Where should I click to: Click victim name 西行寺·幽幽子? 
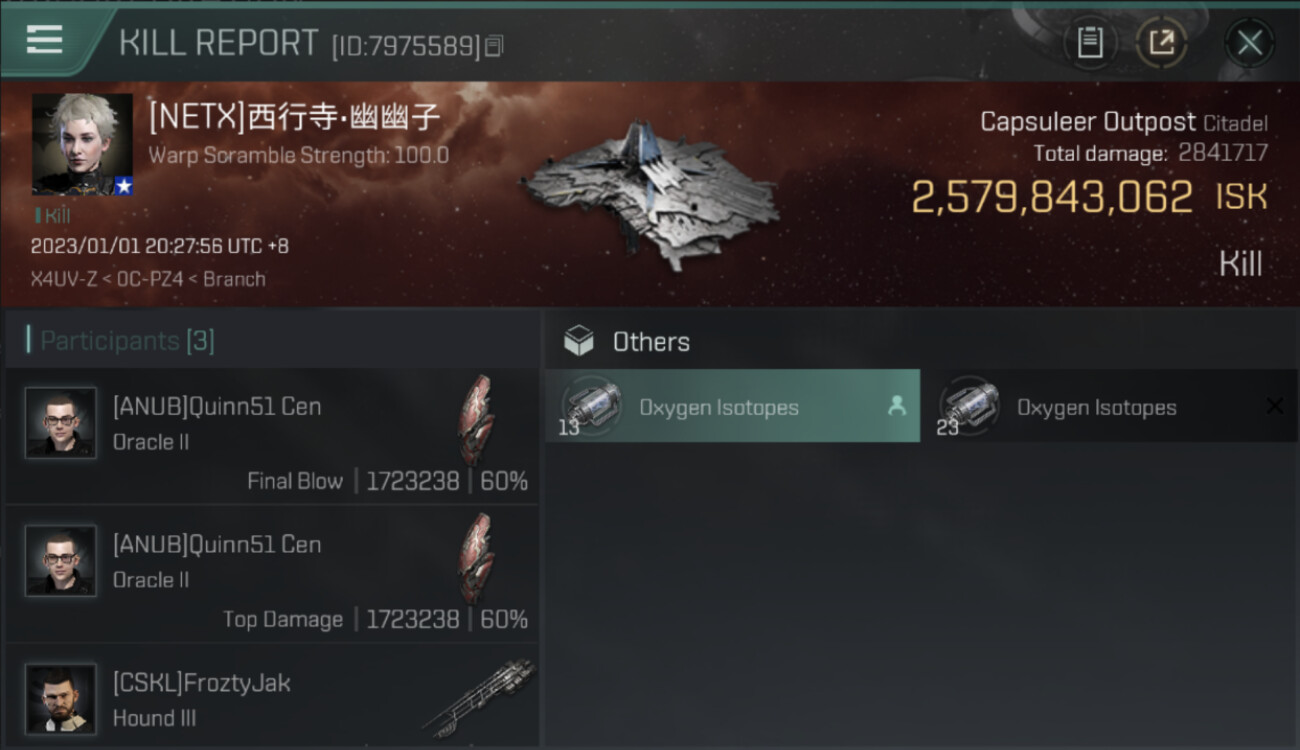click(x=344, y=117)
